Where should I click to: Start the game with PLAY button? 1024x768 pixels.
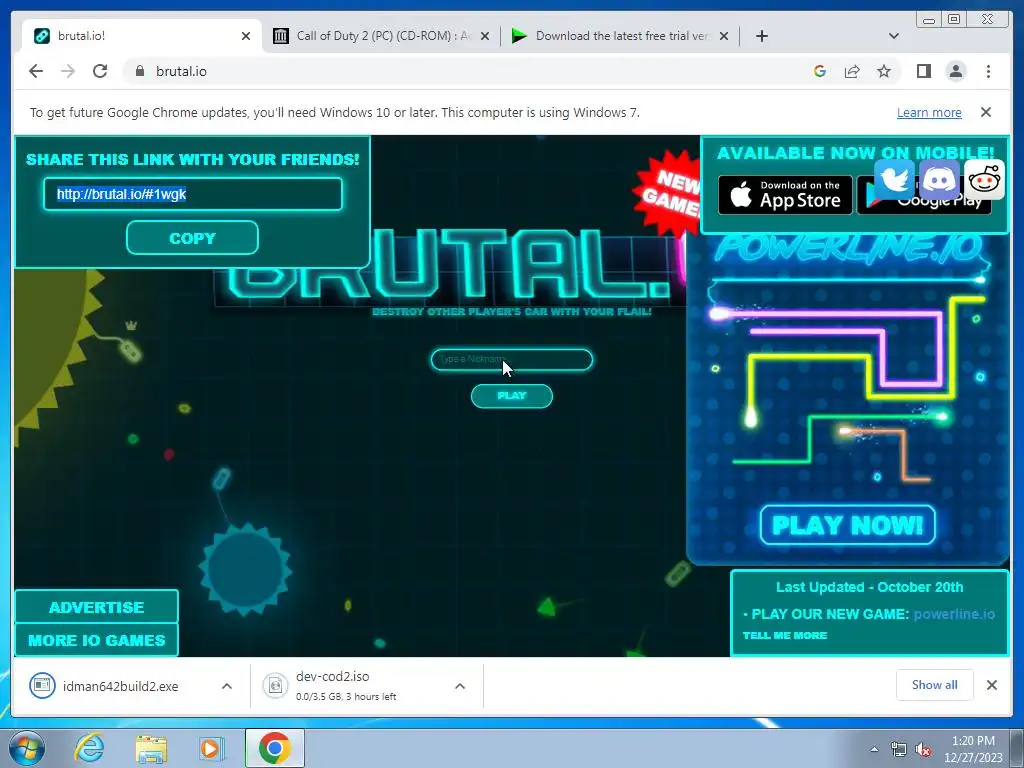pos(511,396)
